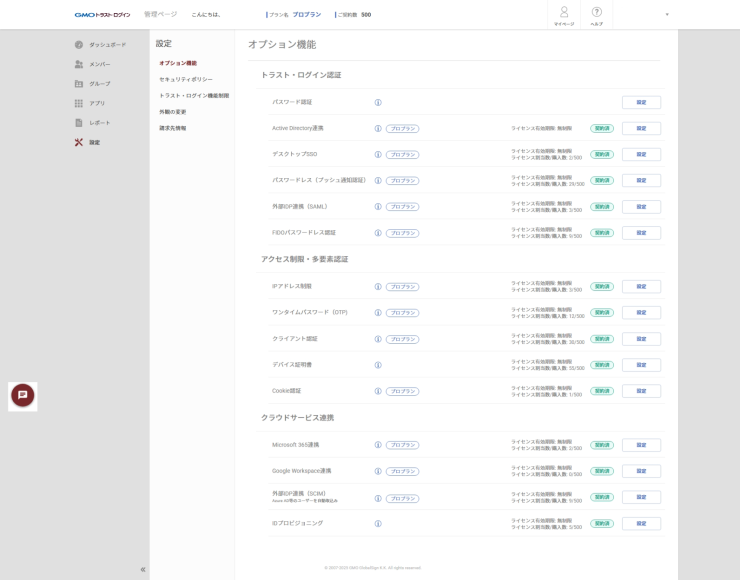This screenshot has width=740, height=580.
Task: Click 設定 button for パスワード認証
Action: tap(641, 102)
